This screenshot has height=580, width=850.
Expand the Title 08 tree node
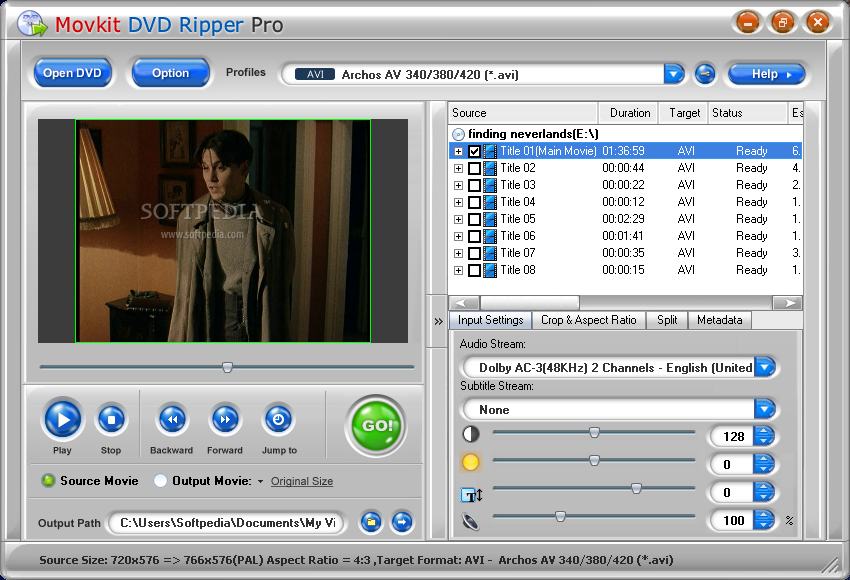(459, 270)
